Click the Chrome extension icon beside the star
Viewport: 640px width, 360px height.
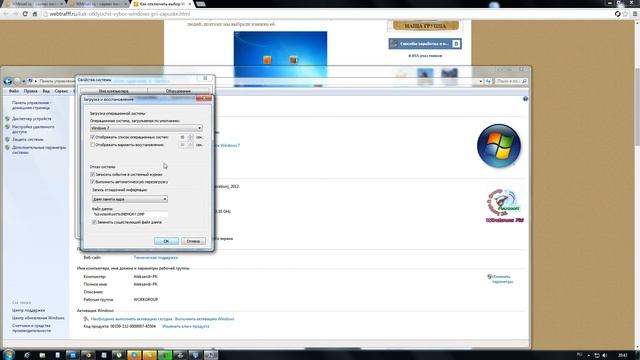(x=618, y=14)
